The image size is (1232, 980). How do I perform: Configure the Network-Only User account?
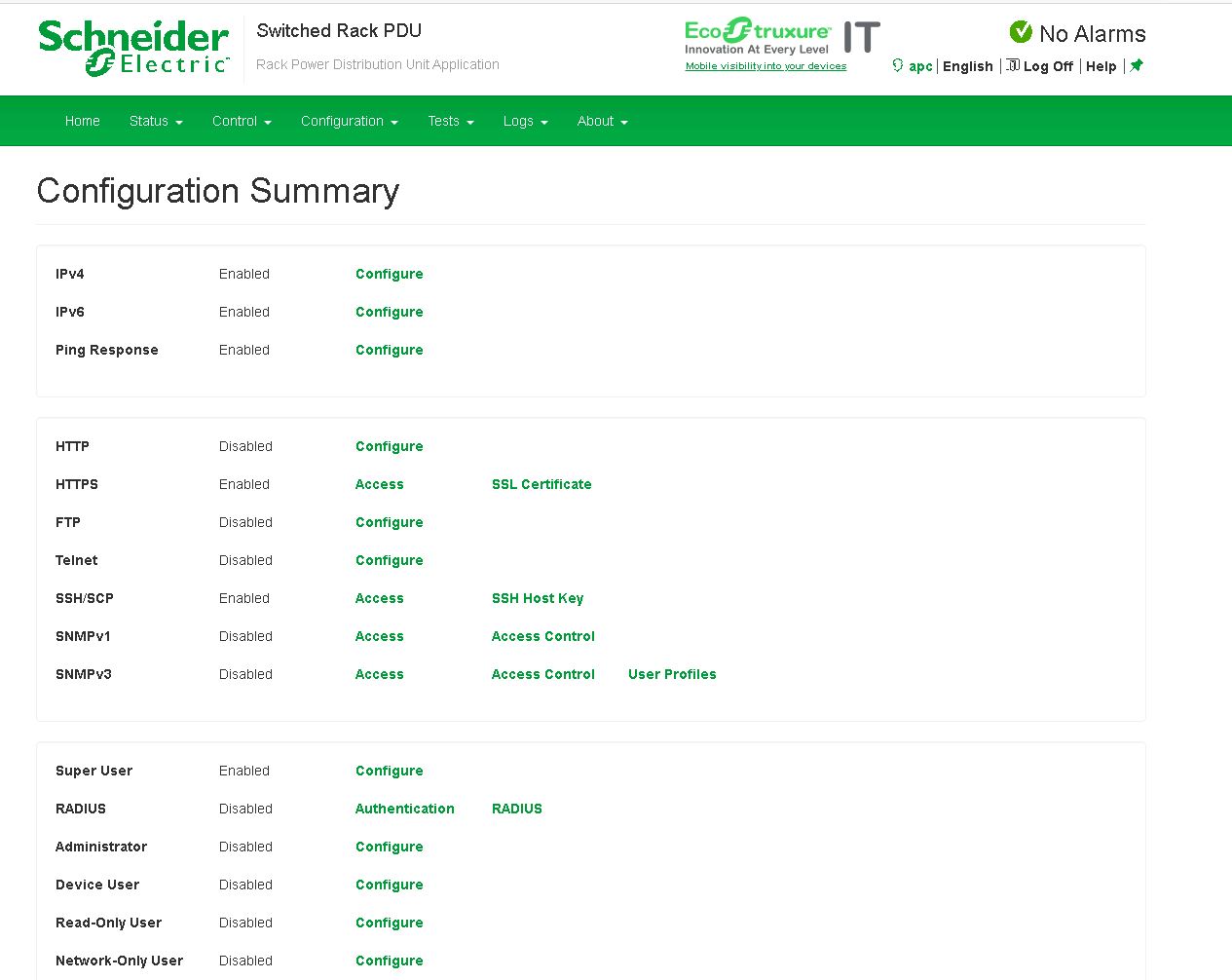[x=390, y=961]
